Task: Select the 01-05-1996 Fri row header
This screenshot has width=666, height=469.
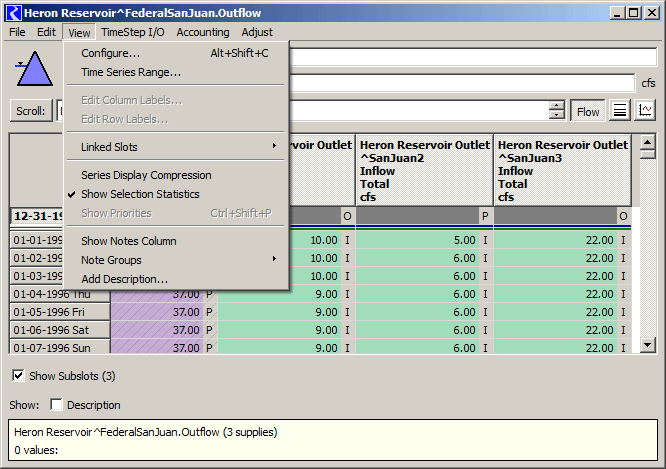Action: coord(60,312)
